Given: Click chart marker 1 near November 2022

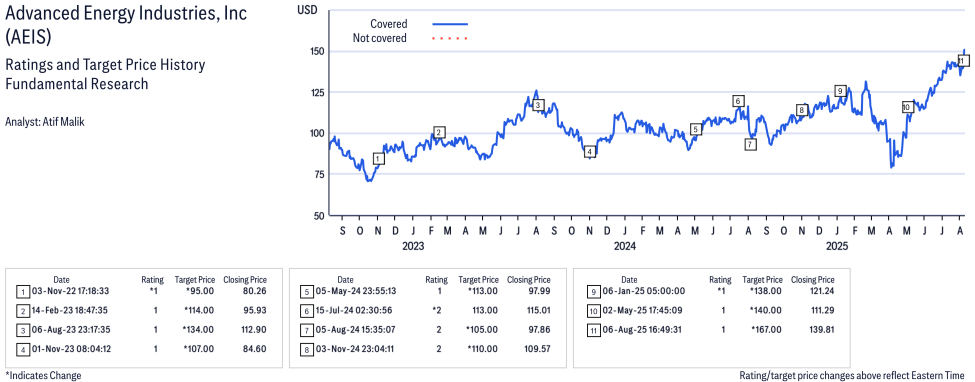Looking at the screenshot, I should [x=379, y=159].
